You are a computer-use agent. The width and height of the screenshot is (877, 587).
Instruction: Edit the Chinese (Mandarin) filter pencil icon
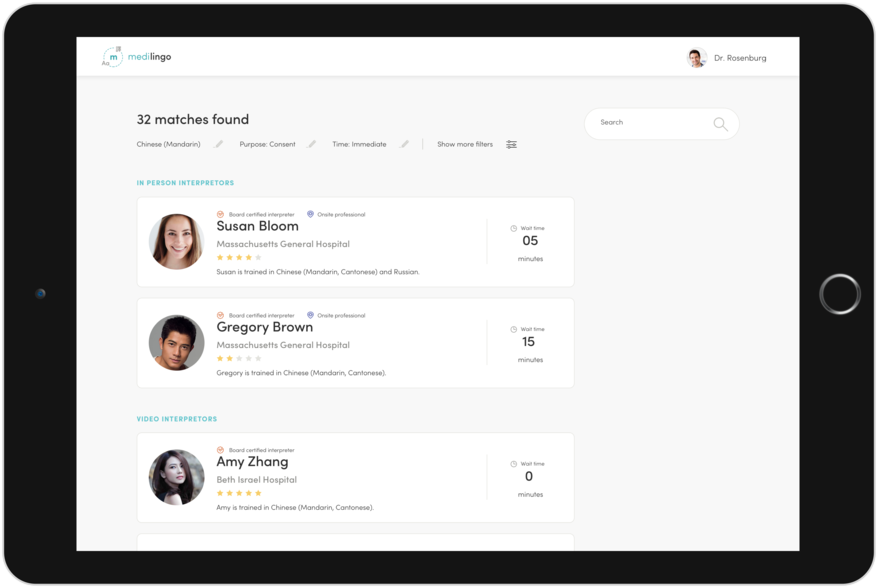[x=219, y=145]
